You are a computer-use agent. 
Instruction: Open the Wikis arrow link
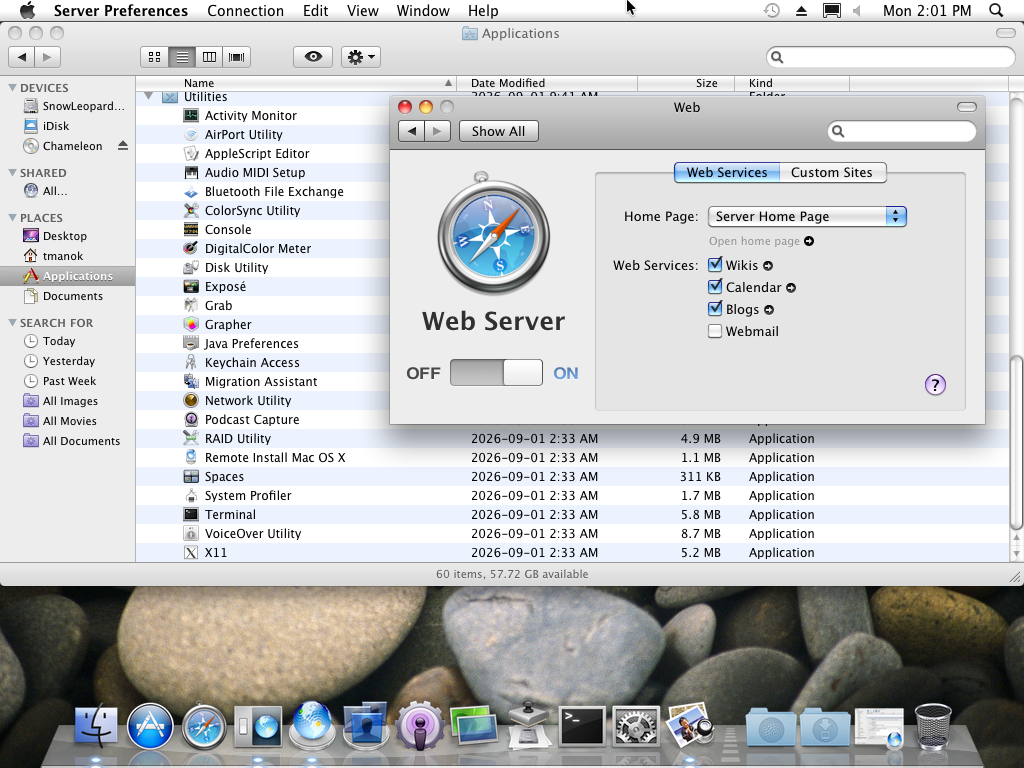tap(768, 266)
